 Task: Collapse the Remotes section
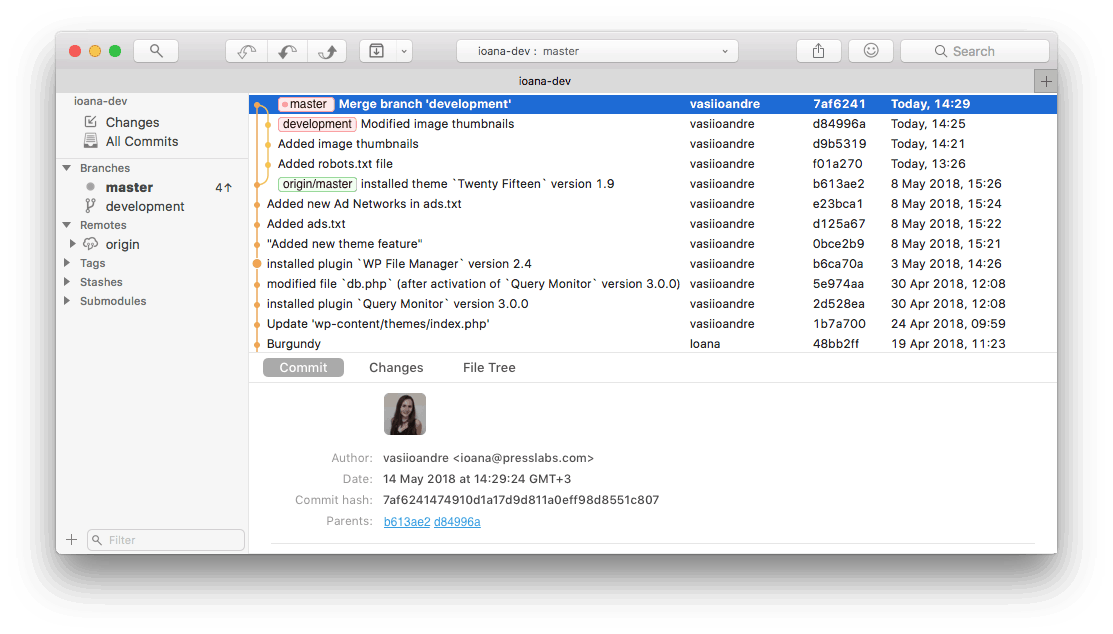pyautogui.click(x=67, y=225)
